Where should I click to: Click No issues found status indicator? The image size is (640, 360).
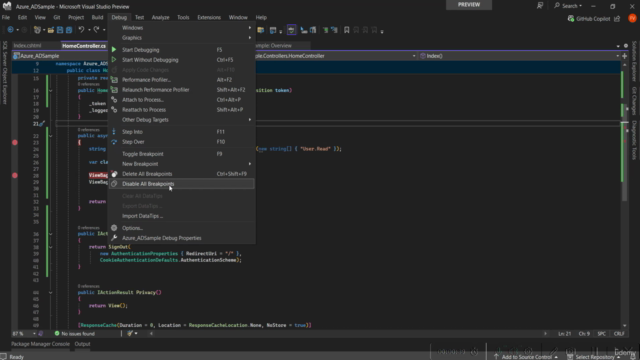(x=75, y=333)
